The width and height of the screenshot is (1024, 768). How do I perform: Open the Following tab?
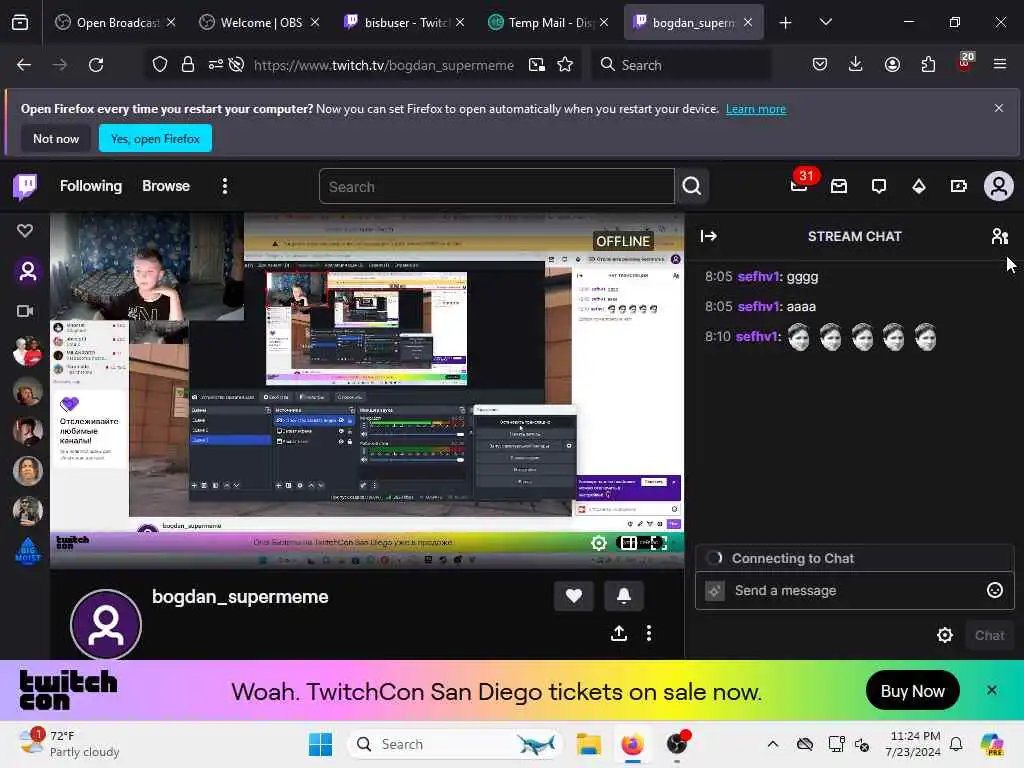(x=91, y=186)
